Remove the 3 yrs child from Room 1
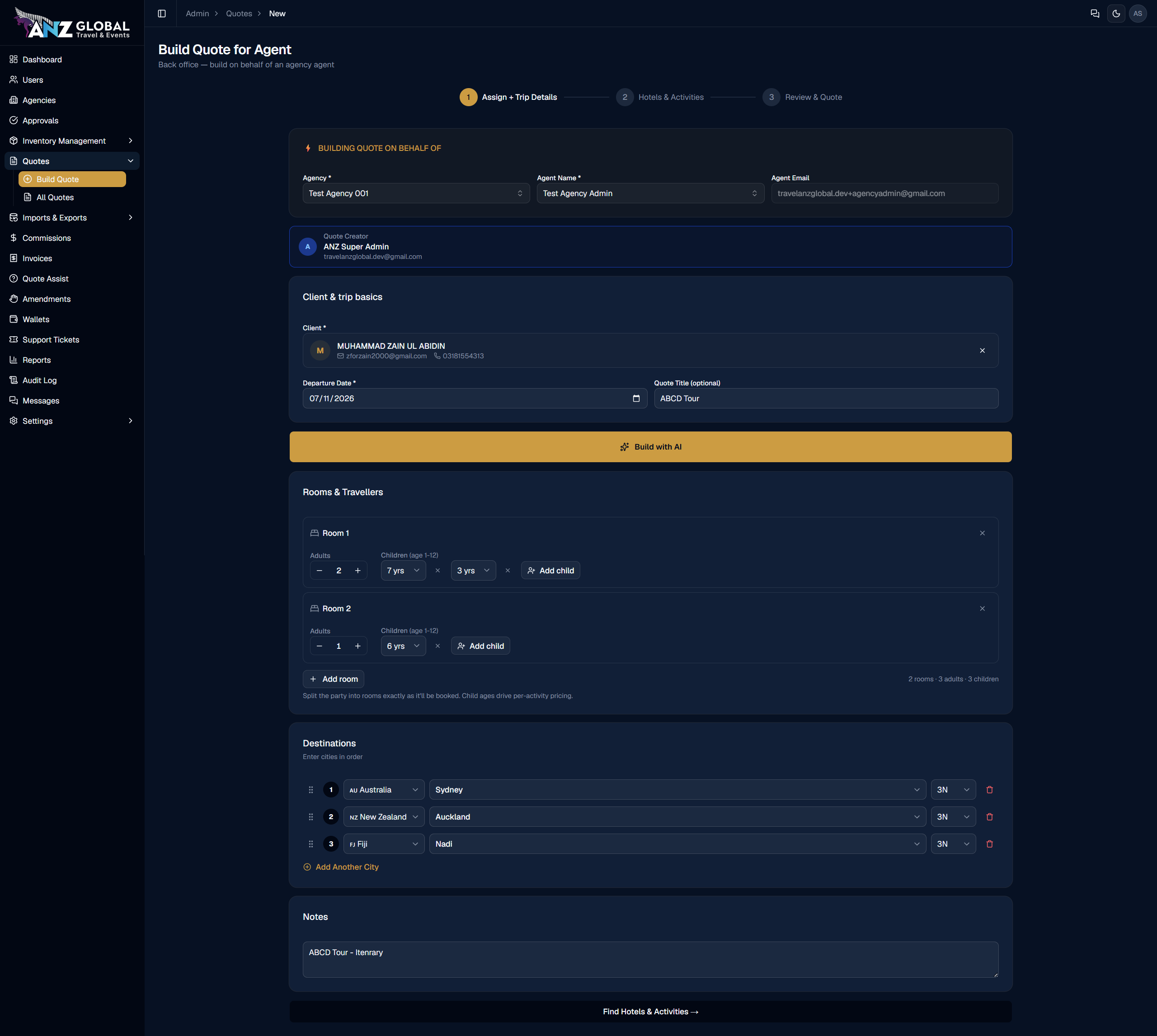The image size is (1157, 1036). pyautogui.click(x=508, y=570)
